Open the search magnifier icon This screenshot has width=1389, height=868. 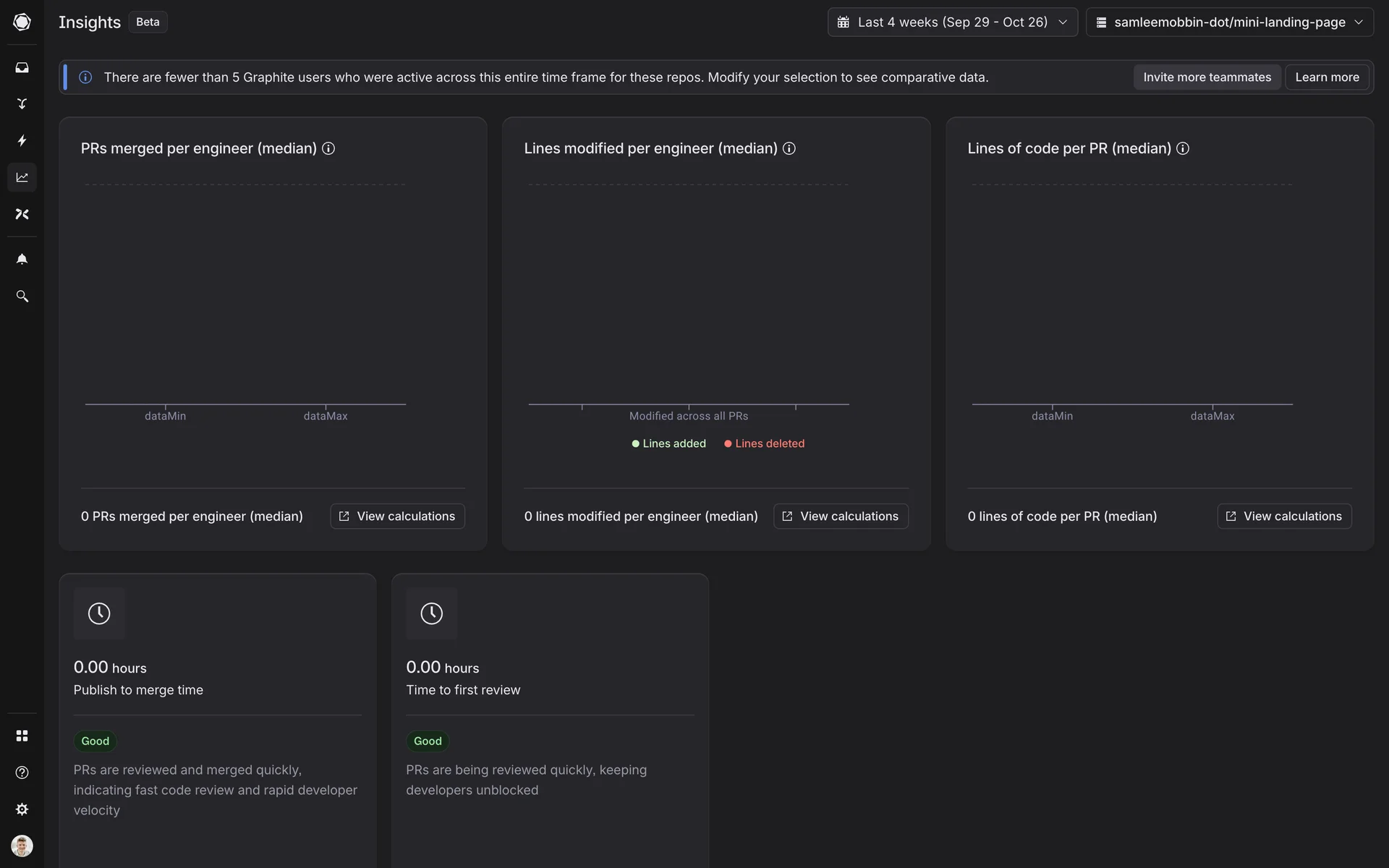(22, 297)
